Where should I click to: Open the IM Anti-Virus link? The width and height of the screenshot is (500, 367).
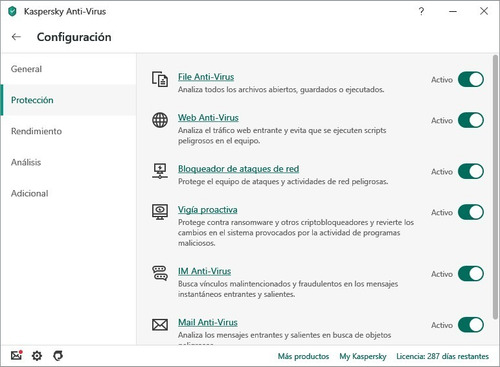point(204,271)
